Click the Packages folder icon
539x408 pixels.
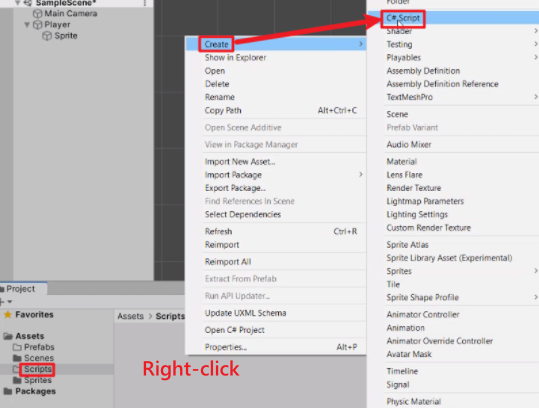coord(8,391)
